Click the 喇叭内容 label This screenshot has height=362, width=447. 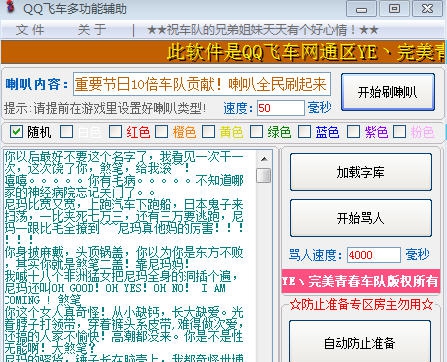pos(37,84)
